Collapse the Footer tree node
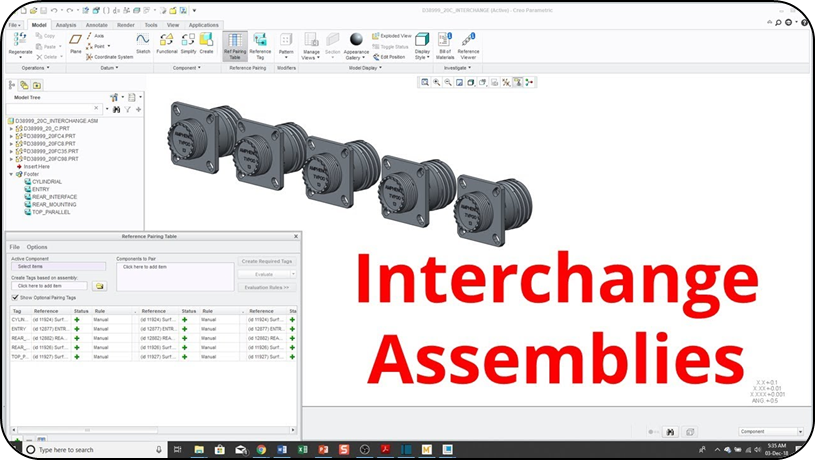The image size is (815, 460). pos(11,174)
